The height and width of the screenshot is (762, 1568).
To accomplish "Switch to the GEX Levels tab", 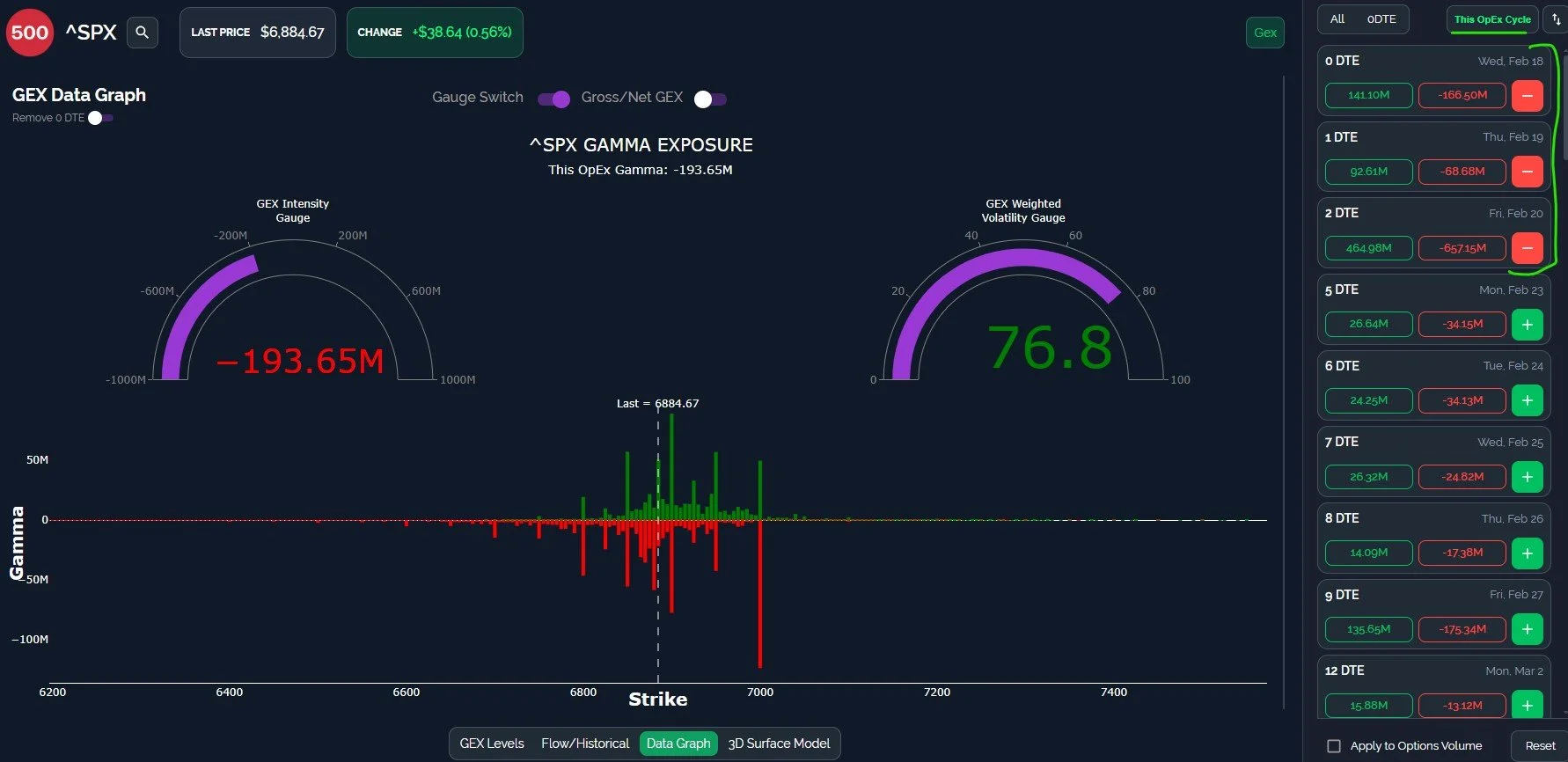I will click(492, 744).
